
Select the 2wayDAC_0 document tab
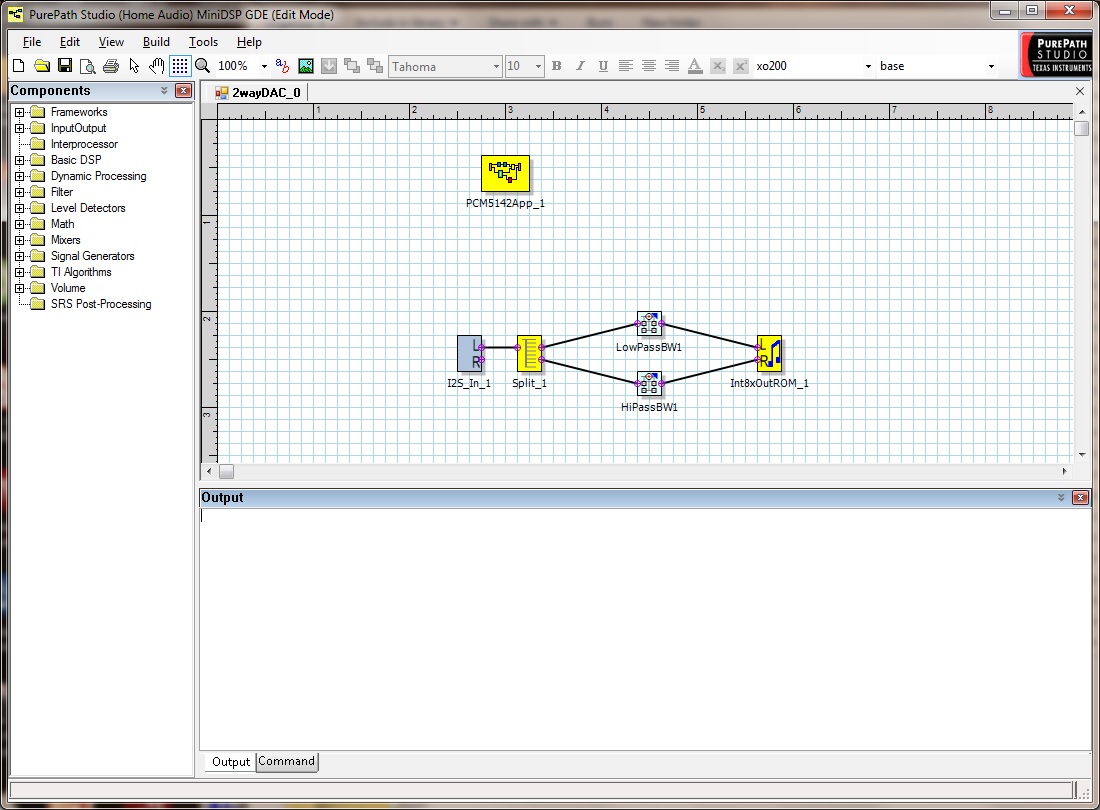tap(258, 93)
